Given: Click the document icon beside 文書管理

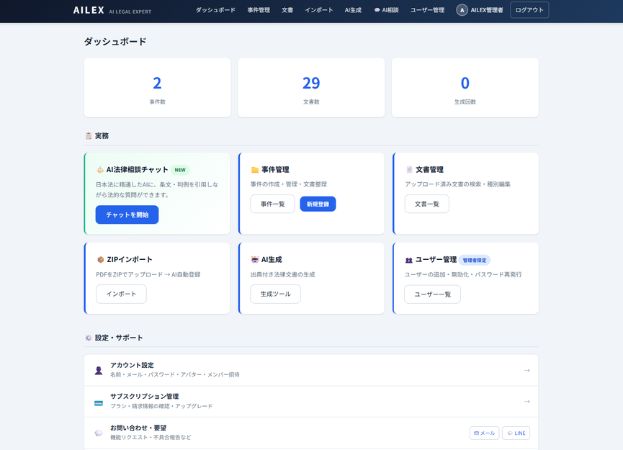Looking at the screenshot, I should tap(409, 170).
